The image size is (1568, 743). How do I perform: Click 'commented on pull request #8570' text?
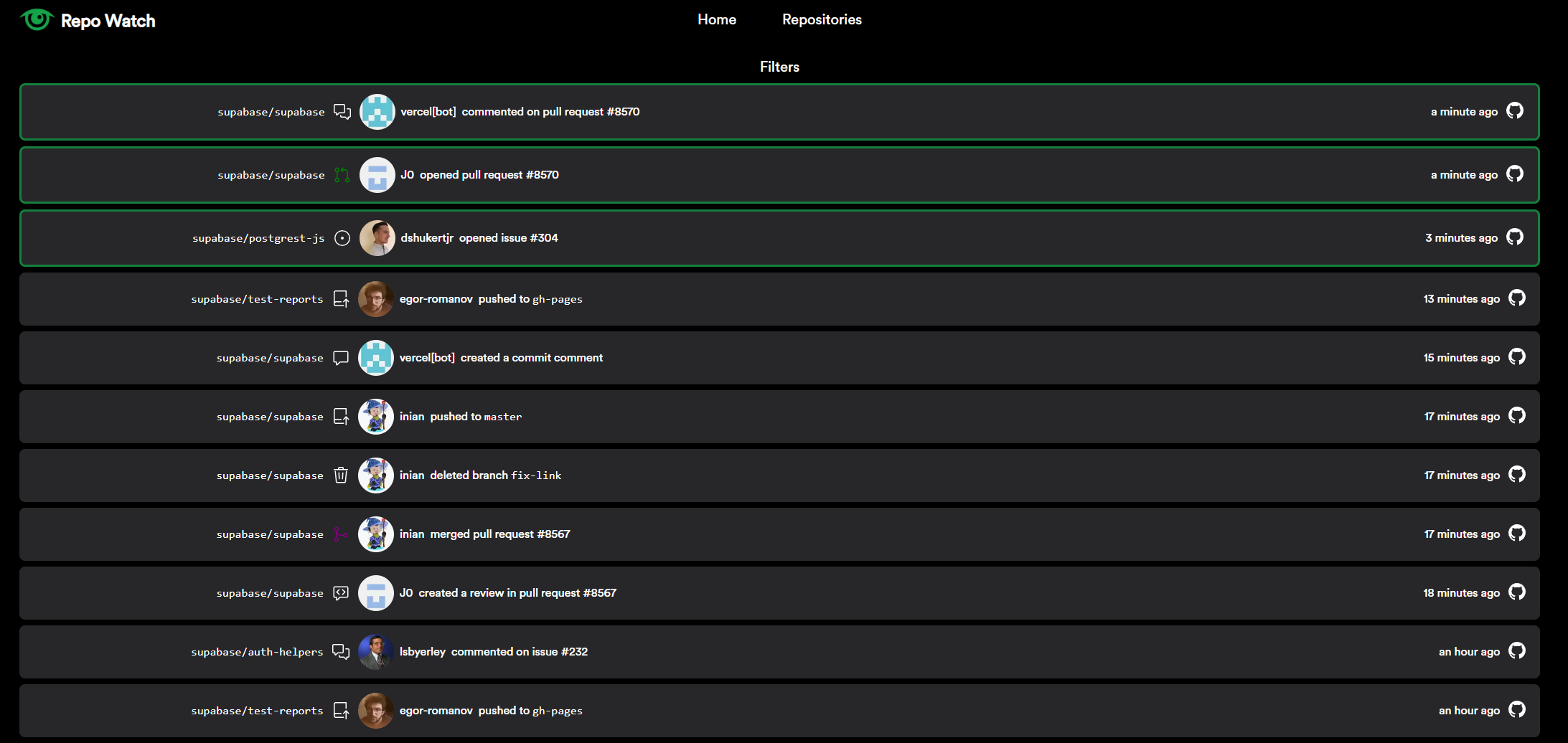point(550,112)
